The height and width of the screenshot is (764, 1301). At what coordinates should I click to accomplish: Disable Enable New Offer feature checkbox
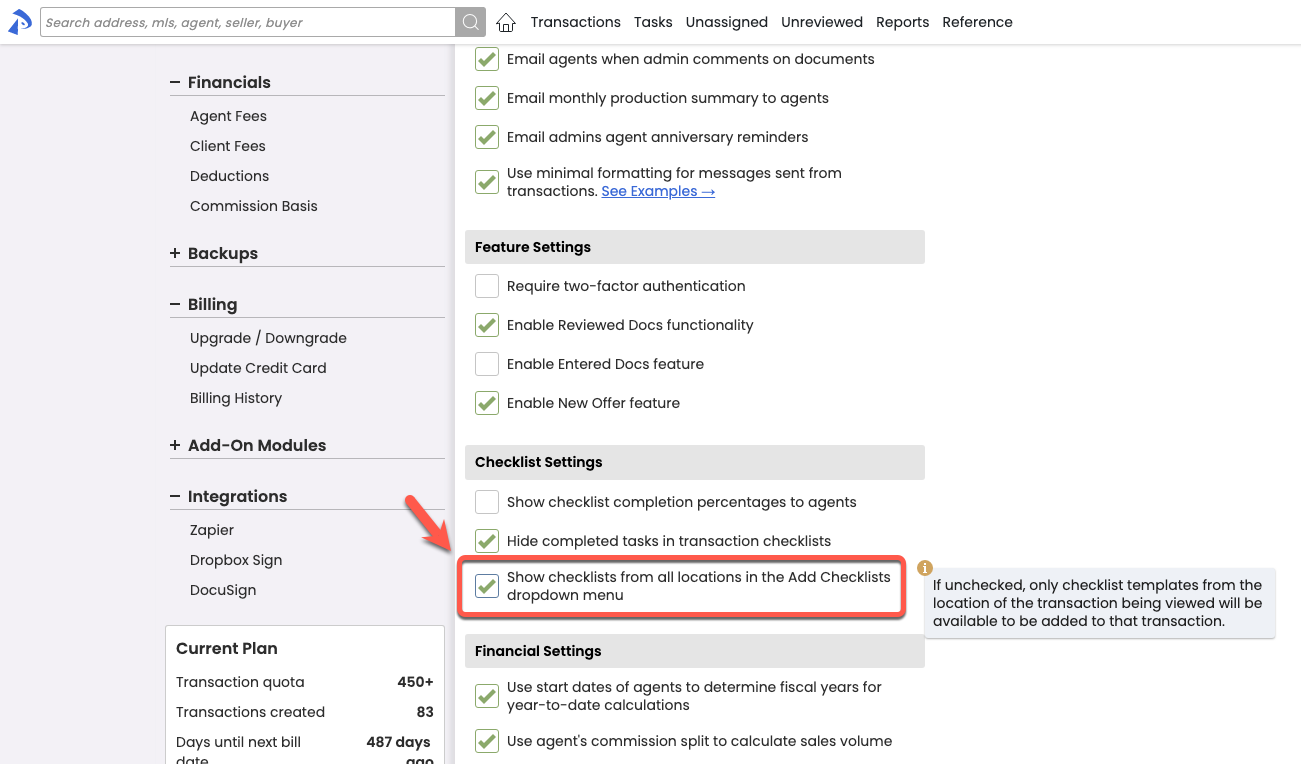click(x=487, y=403)
